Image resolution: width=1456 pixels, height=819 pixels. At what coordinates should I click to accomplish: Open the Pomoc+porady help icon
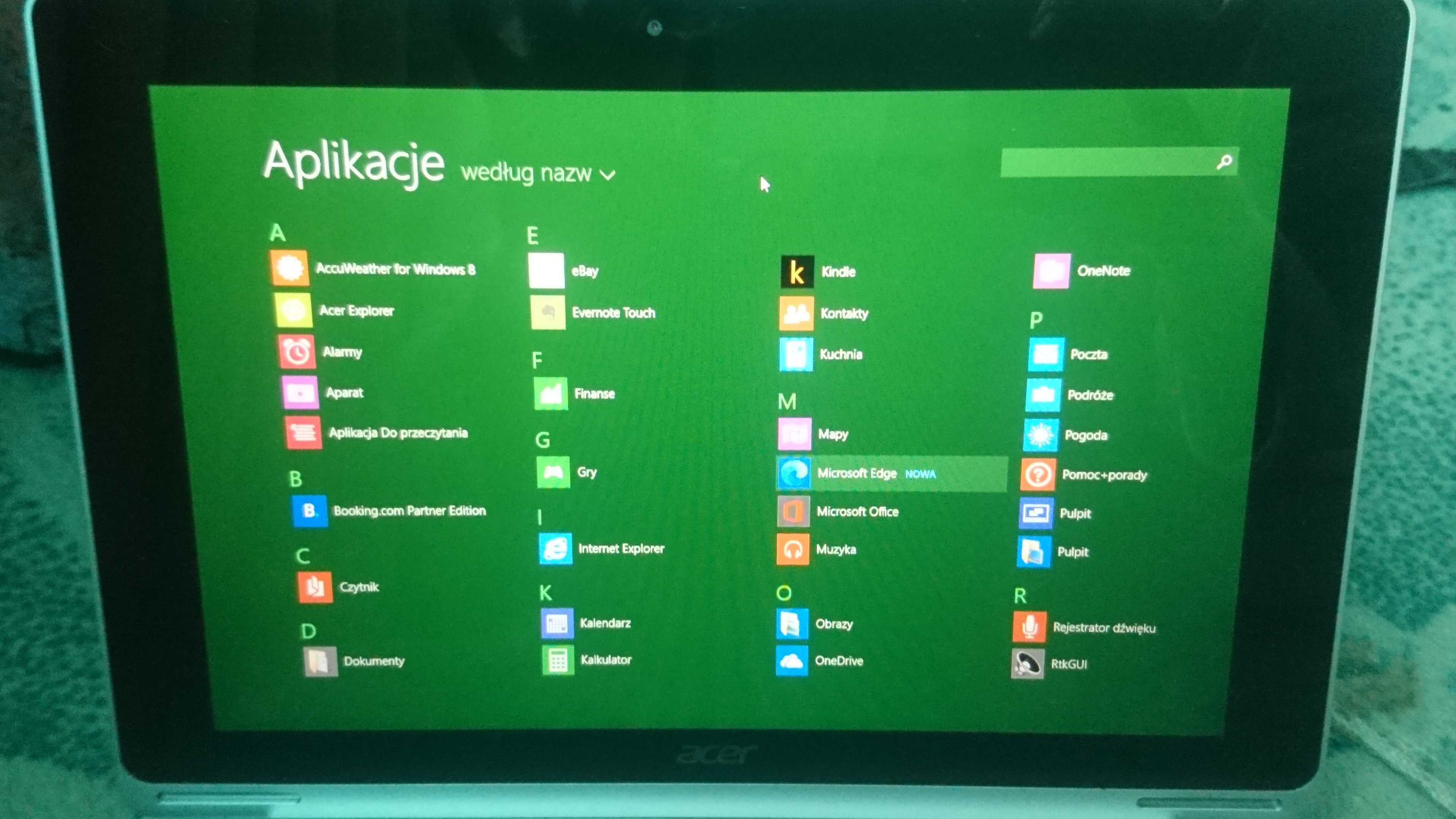(x=1038, y=474)
